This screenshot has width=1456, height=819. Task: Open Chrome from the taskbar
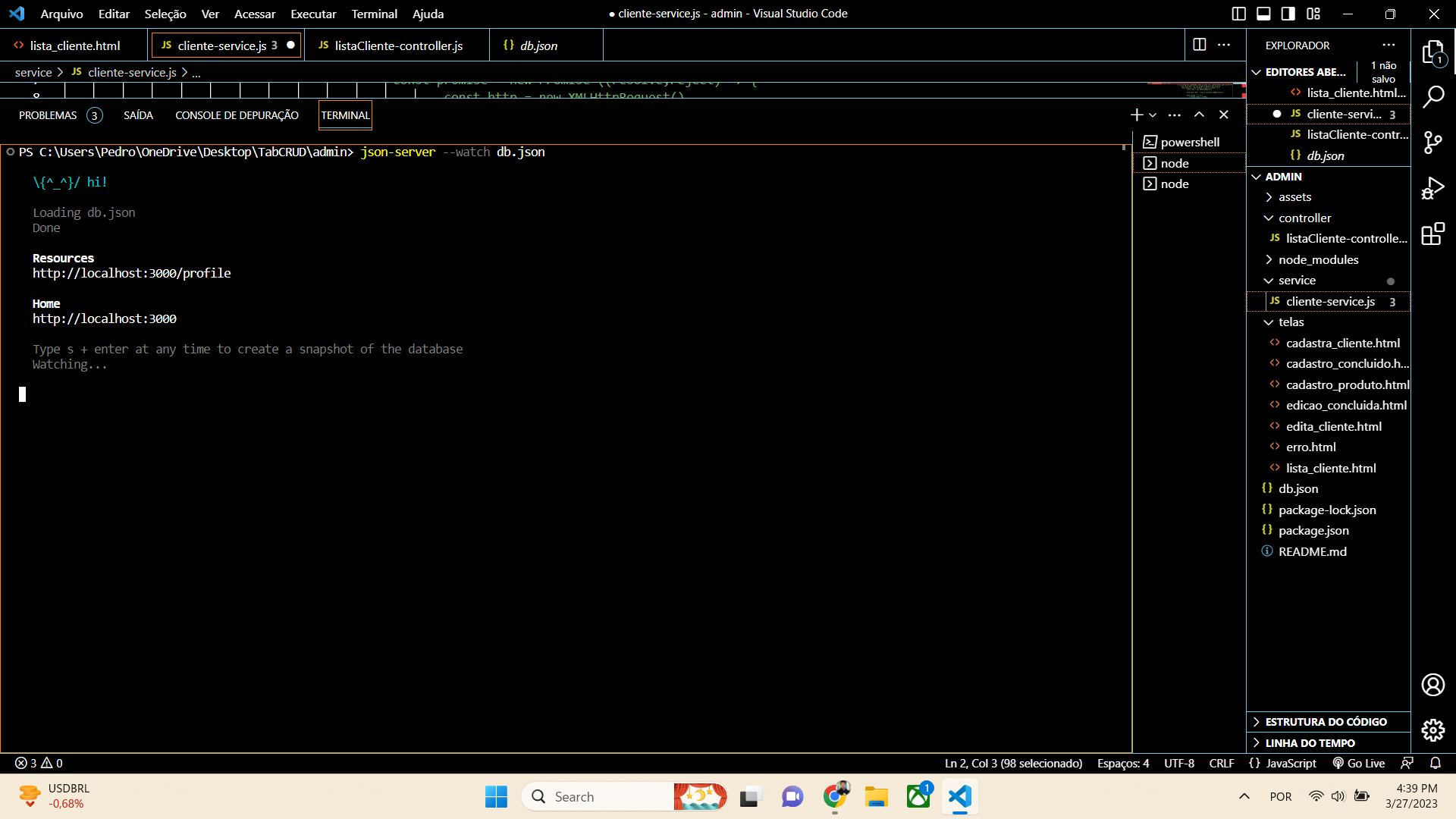click(x=834, y=796)
